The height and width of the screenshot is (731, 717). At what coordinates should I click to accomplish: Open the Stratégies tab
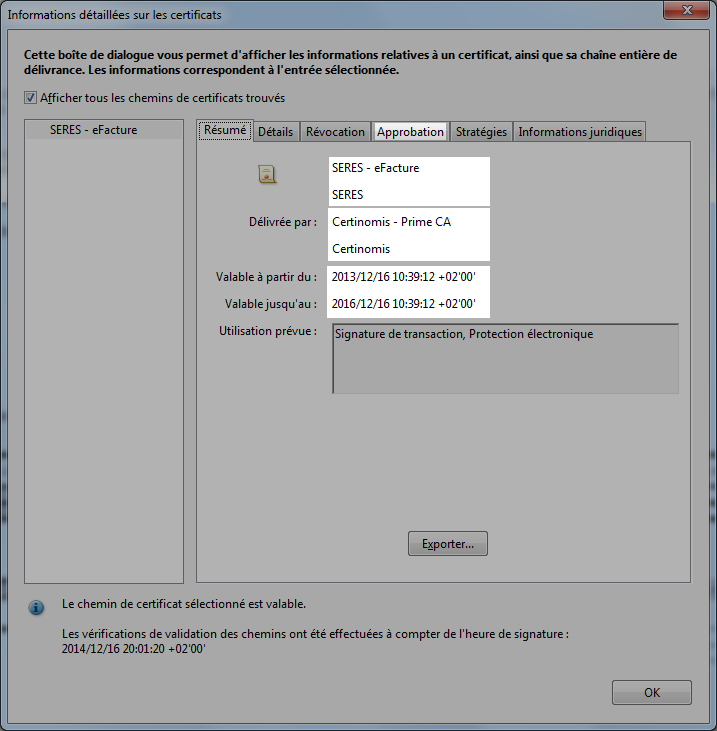pos(481,132)
